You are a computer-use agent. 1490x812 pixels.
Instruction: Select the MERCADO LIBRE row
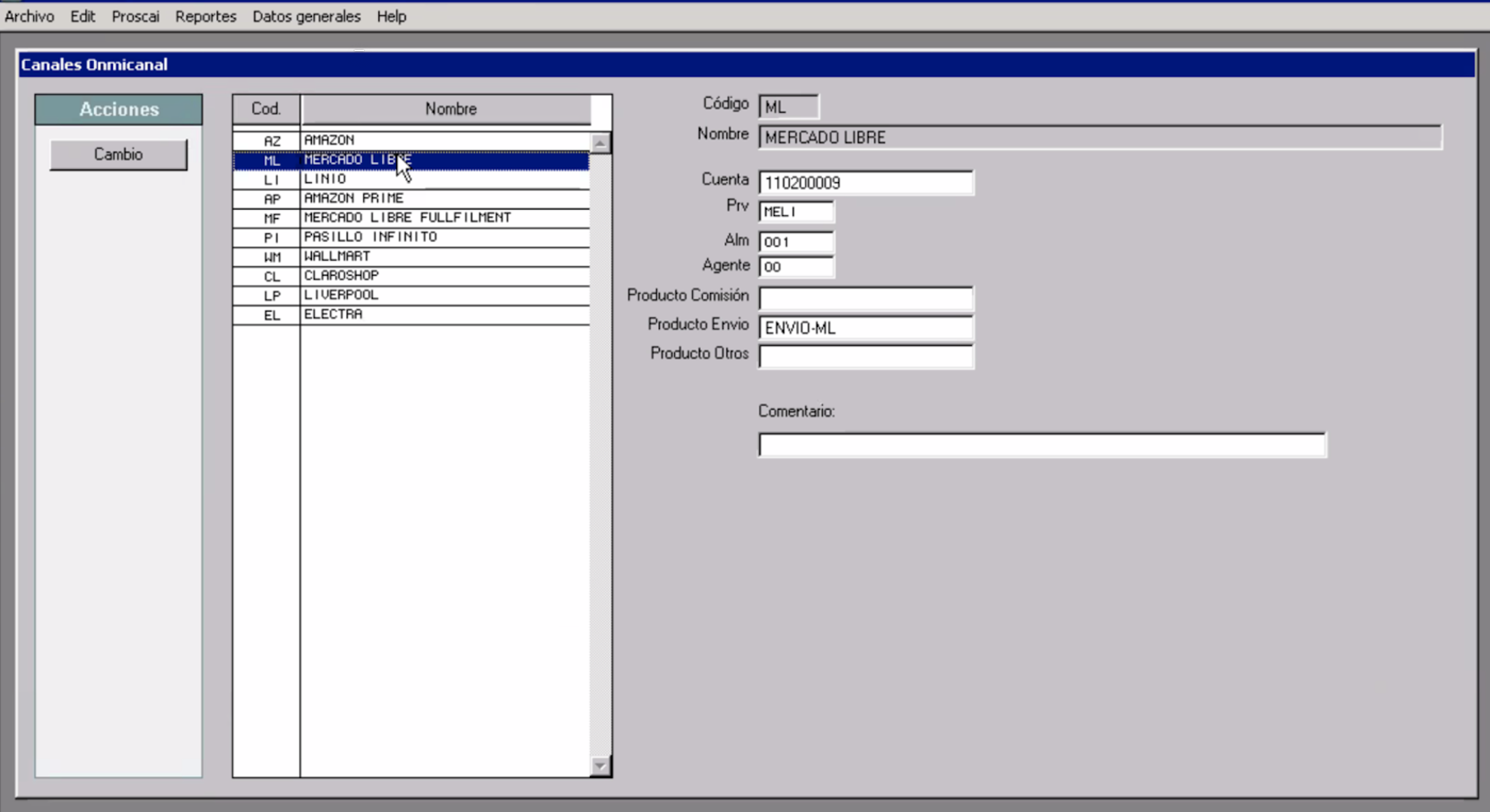(411, 160)
